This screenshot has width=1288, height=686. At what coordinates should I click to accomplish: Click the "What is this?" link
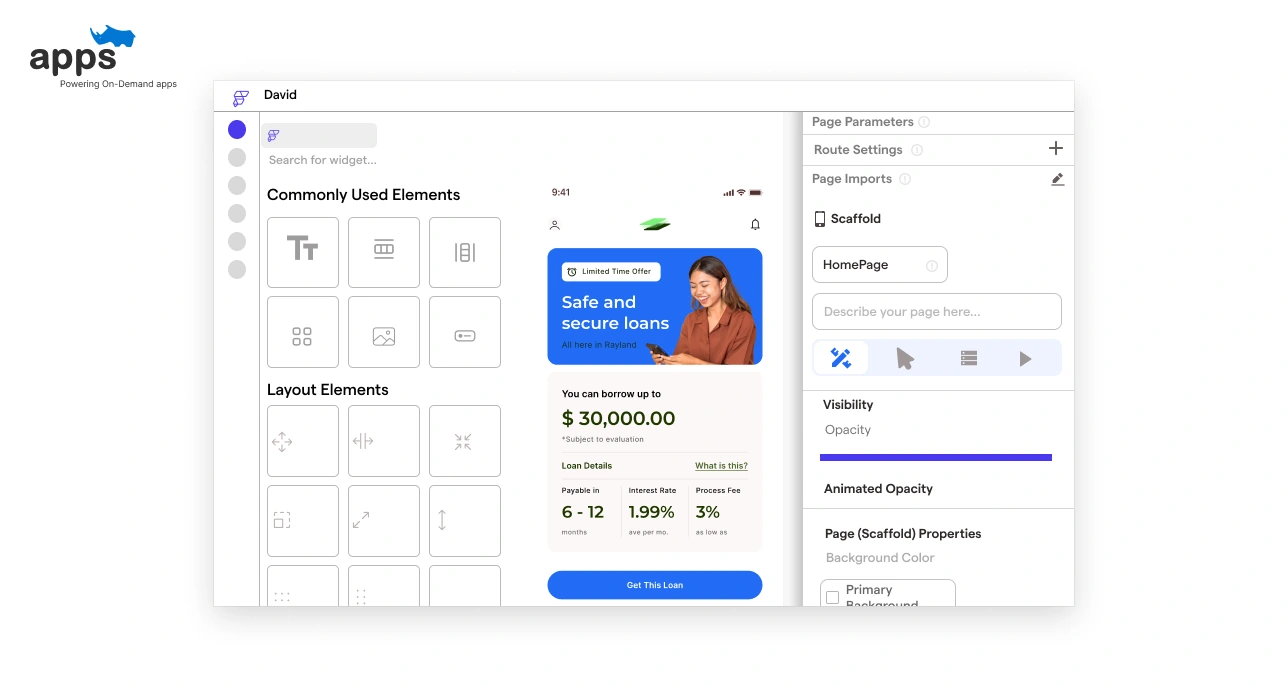(x=721, y=466)
